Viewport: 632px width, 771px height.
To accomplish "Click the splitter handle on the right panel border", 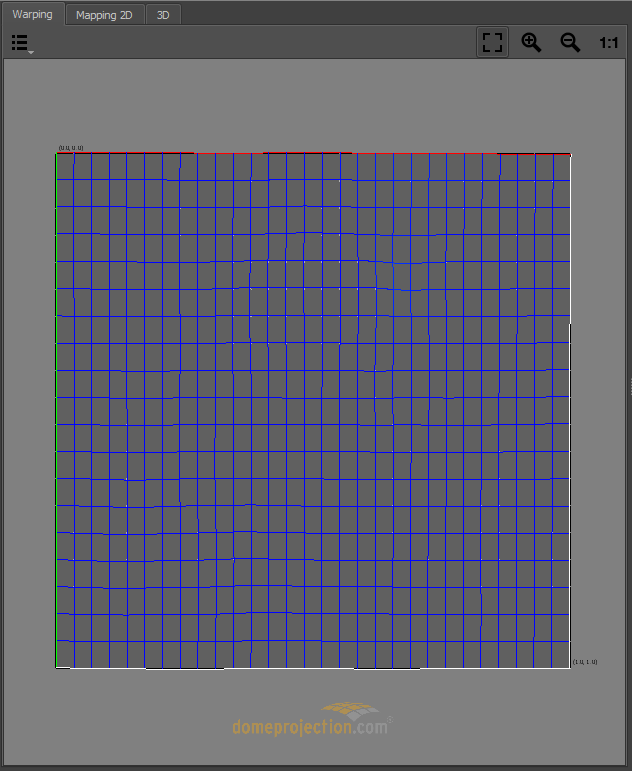I will point(629,385).
